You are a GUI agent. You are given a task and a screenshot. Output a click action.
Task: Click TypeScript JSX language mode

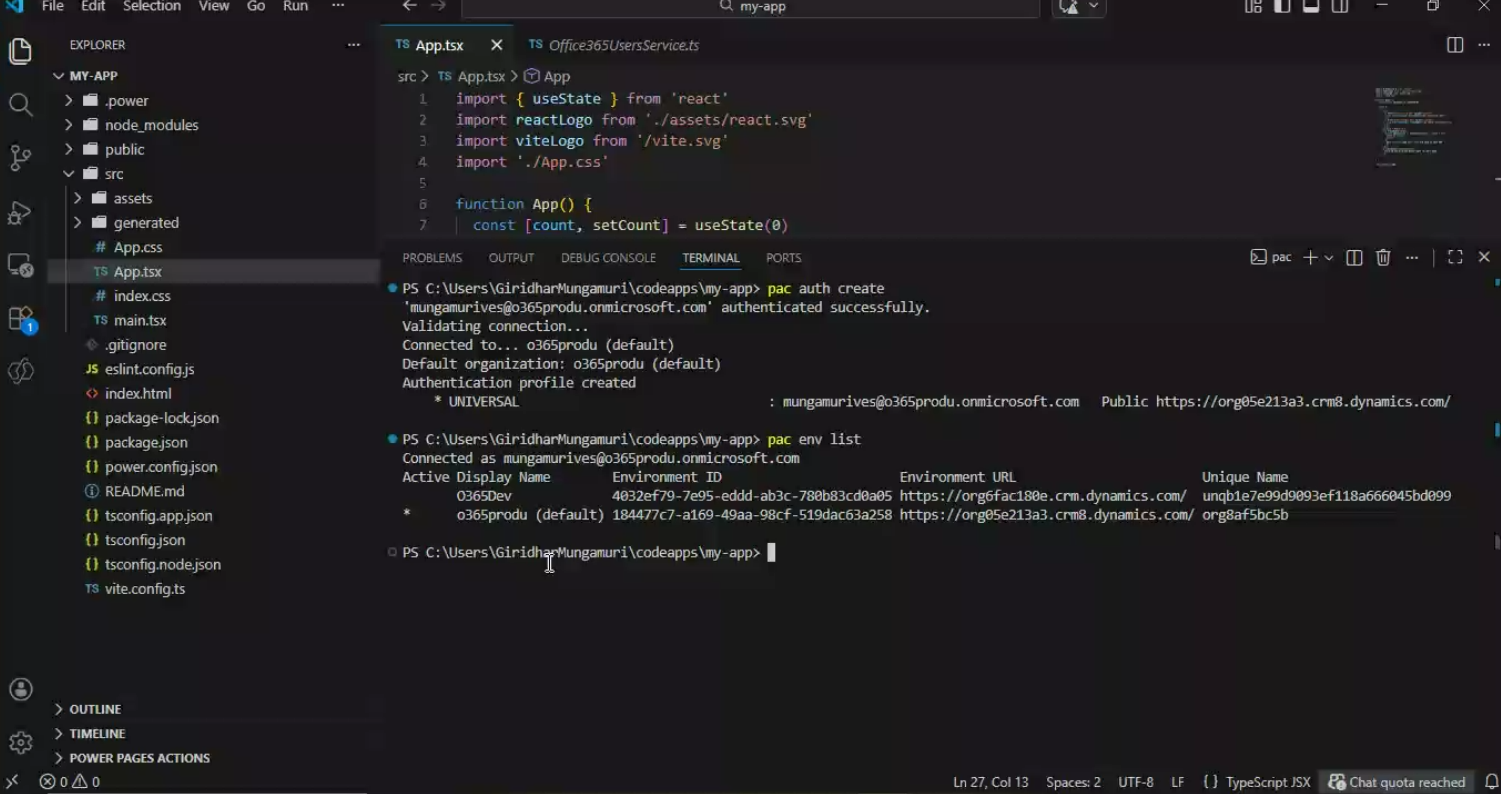click(x=1267, y=782)
